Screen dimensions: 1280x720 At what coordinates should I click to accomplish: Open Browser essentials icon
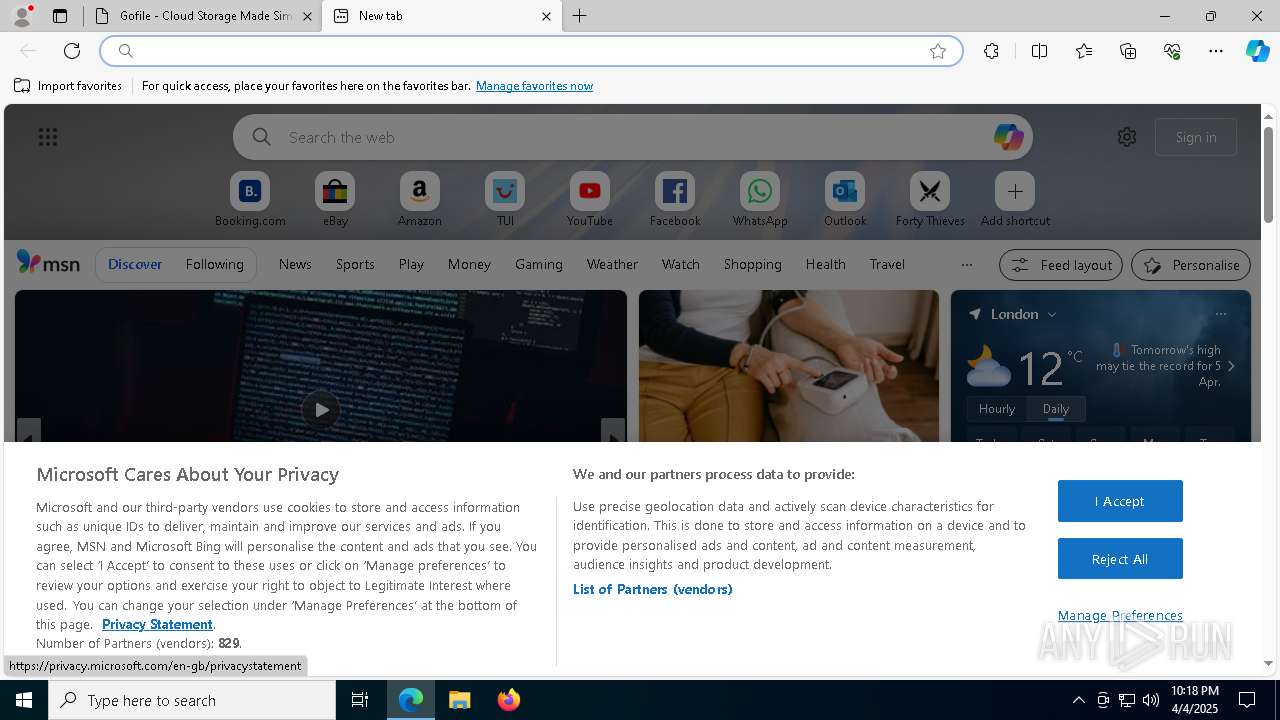point(1172,51)
